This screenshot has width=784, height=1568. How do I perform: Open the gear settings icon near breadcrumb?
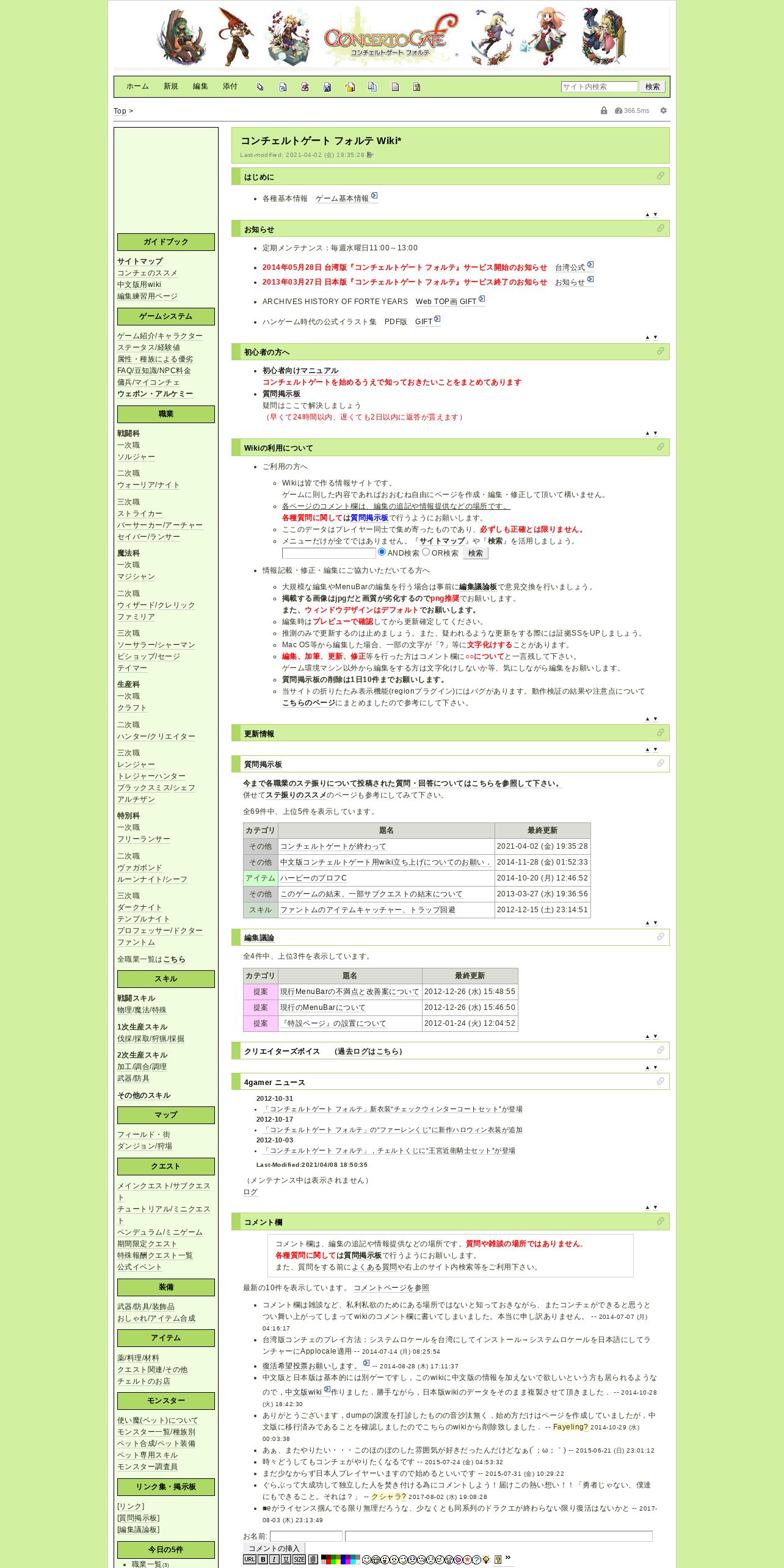click(x=664, y=111)
